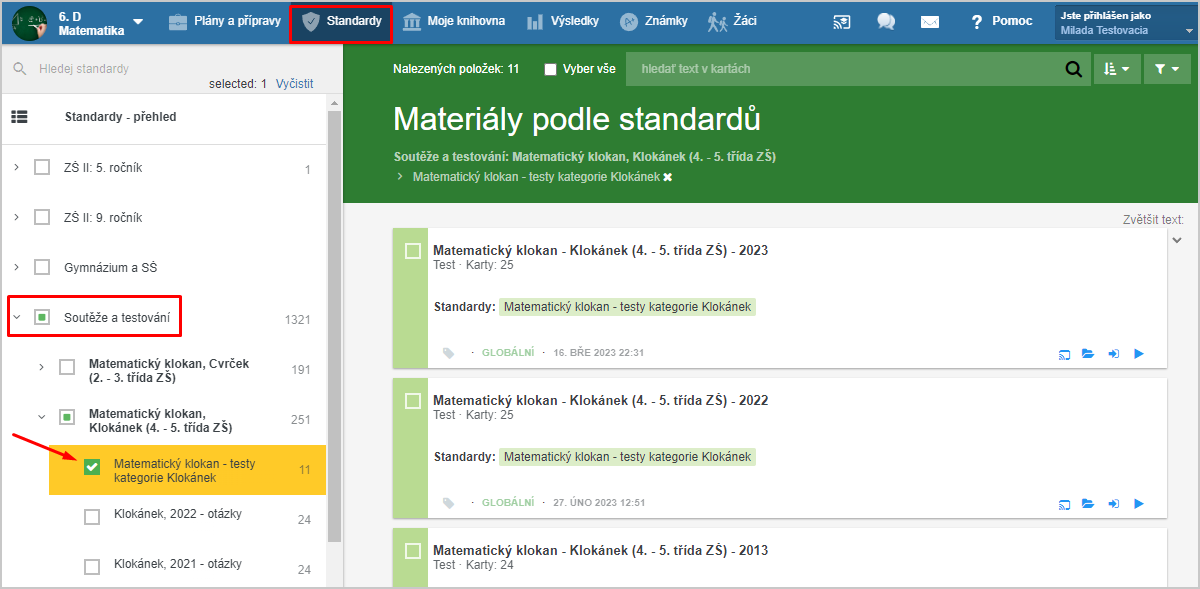Viewport: 1200px width, 589px height.
Task: Click the list icon beside Standardy - přehled
Action: pyautogui.click(x=19, y=117)
